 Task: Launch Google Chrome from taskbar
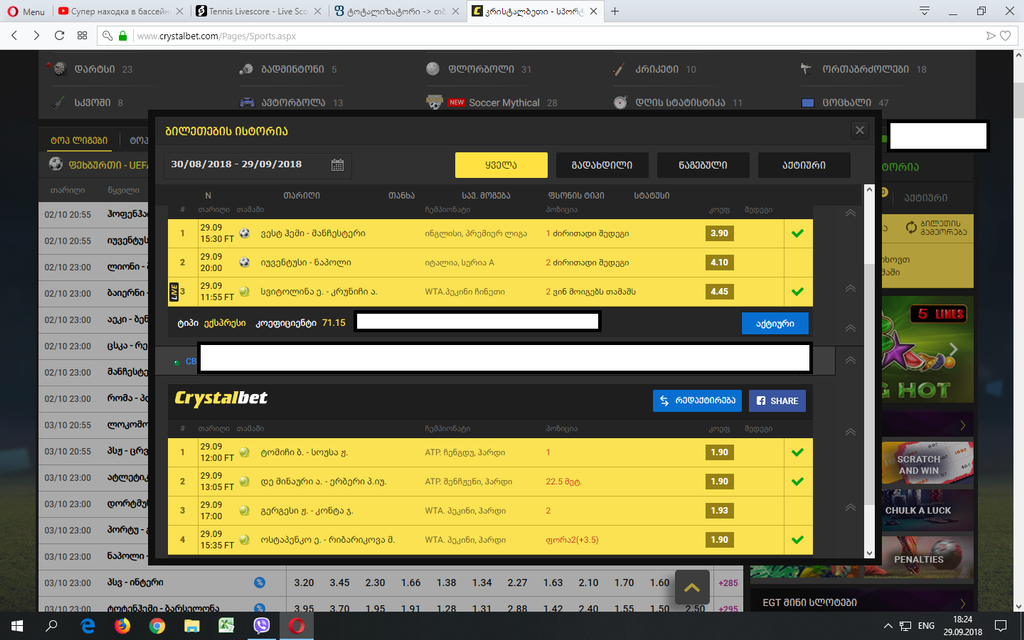[x=157, y=626]
